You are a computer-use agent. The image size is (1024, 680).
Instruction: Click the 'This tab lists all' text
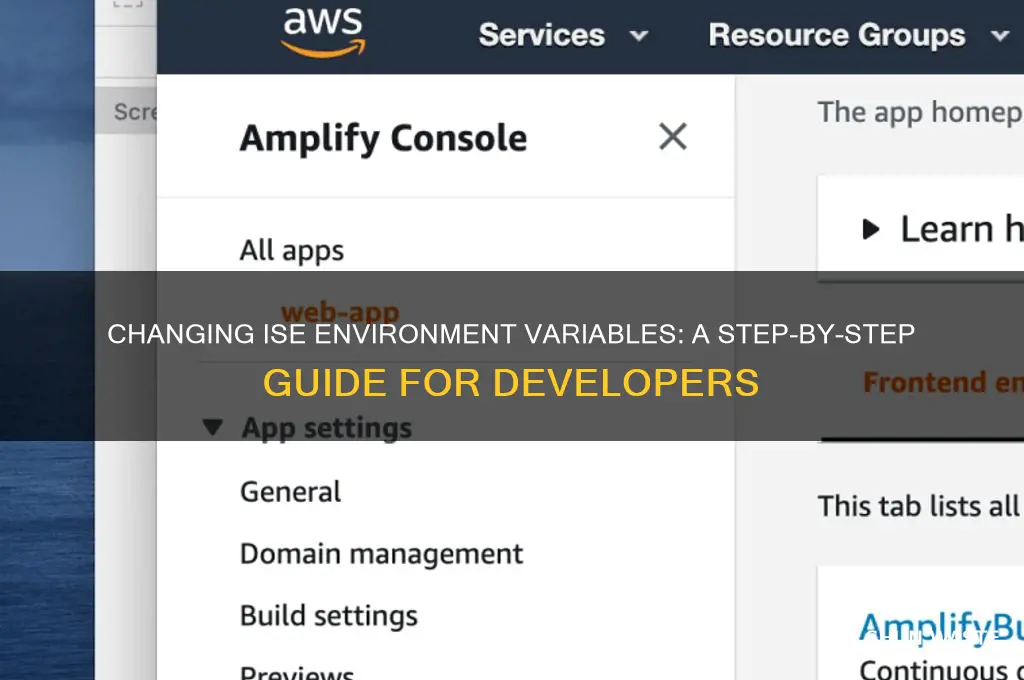point(918,506)
